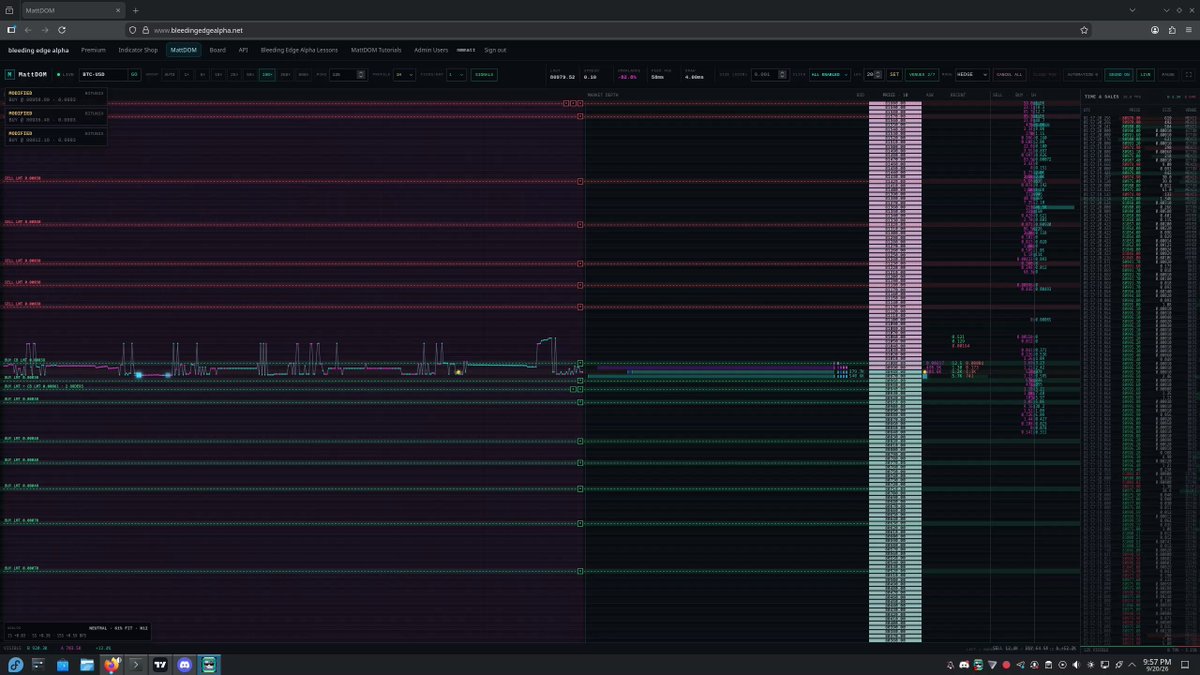Toggle the SOUND ON button
This screenshot has height=675, width=1200.
pyautogui.click(x=1119, y=74)
